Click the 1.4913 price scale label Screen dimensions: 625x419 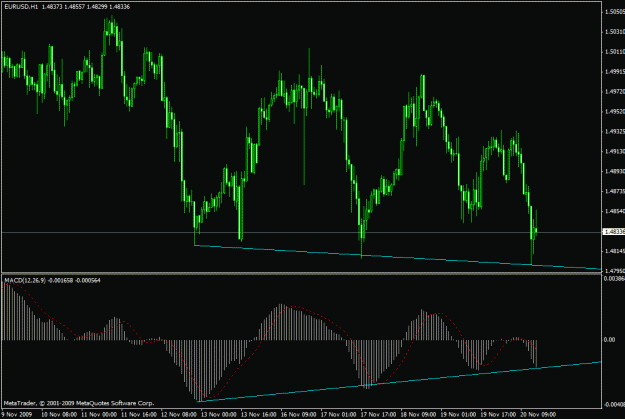[615, 151]
